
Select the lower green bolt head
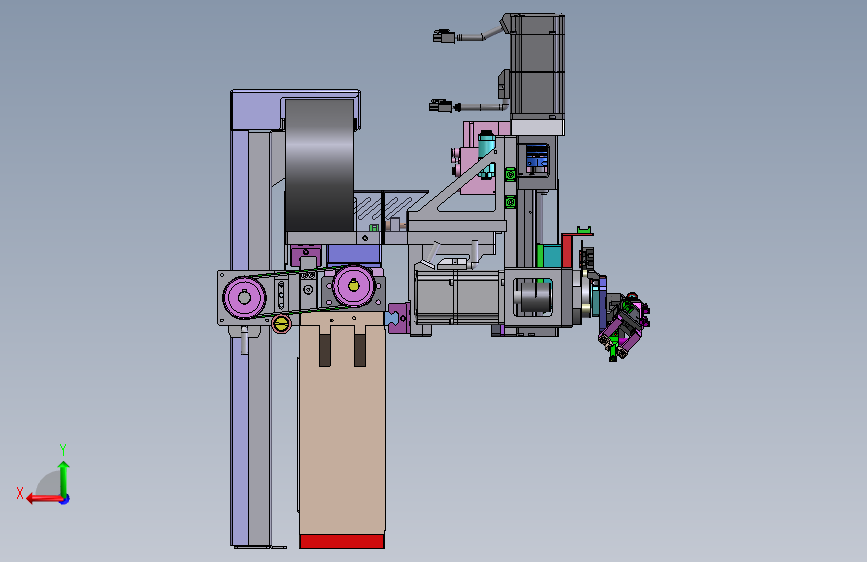pyautogui.click(x=510, y=202)
